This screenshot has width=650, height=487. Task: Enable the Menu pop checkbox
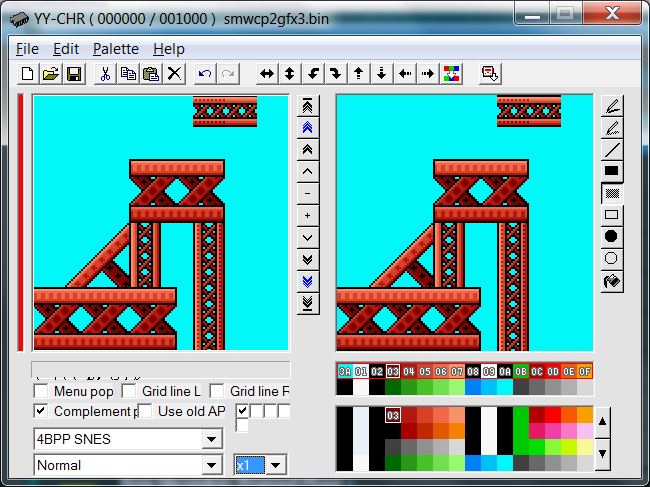[41, 391]
